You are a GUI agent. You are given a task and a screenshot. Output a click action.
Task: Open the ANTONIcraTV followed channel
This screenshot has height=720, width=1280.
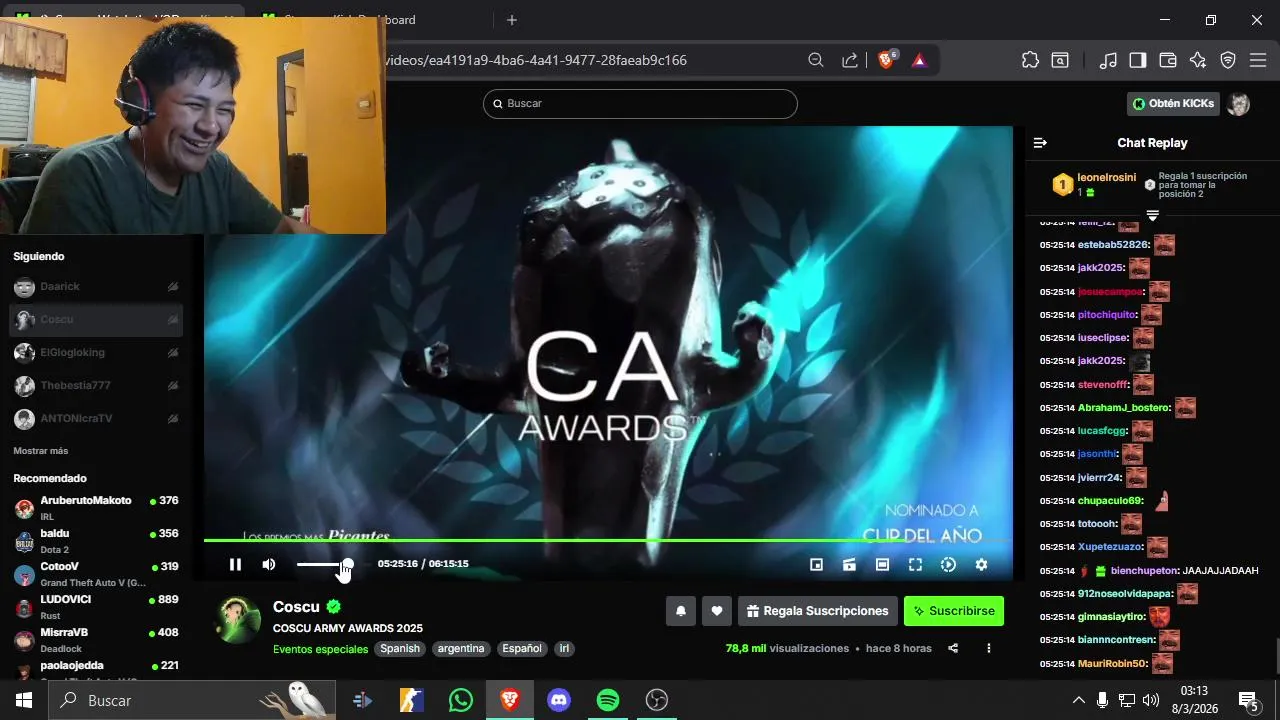(x=96, y=419)
